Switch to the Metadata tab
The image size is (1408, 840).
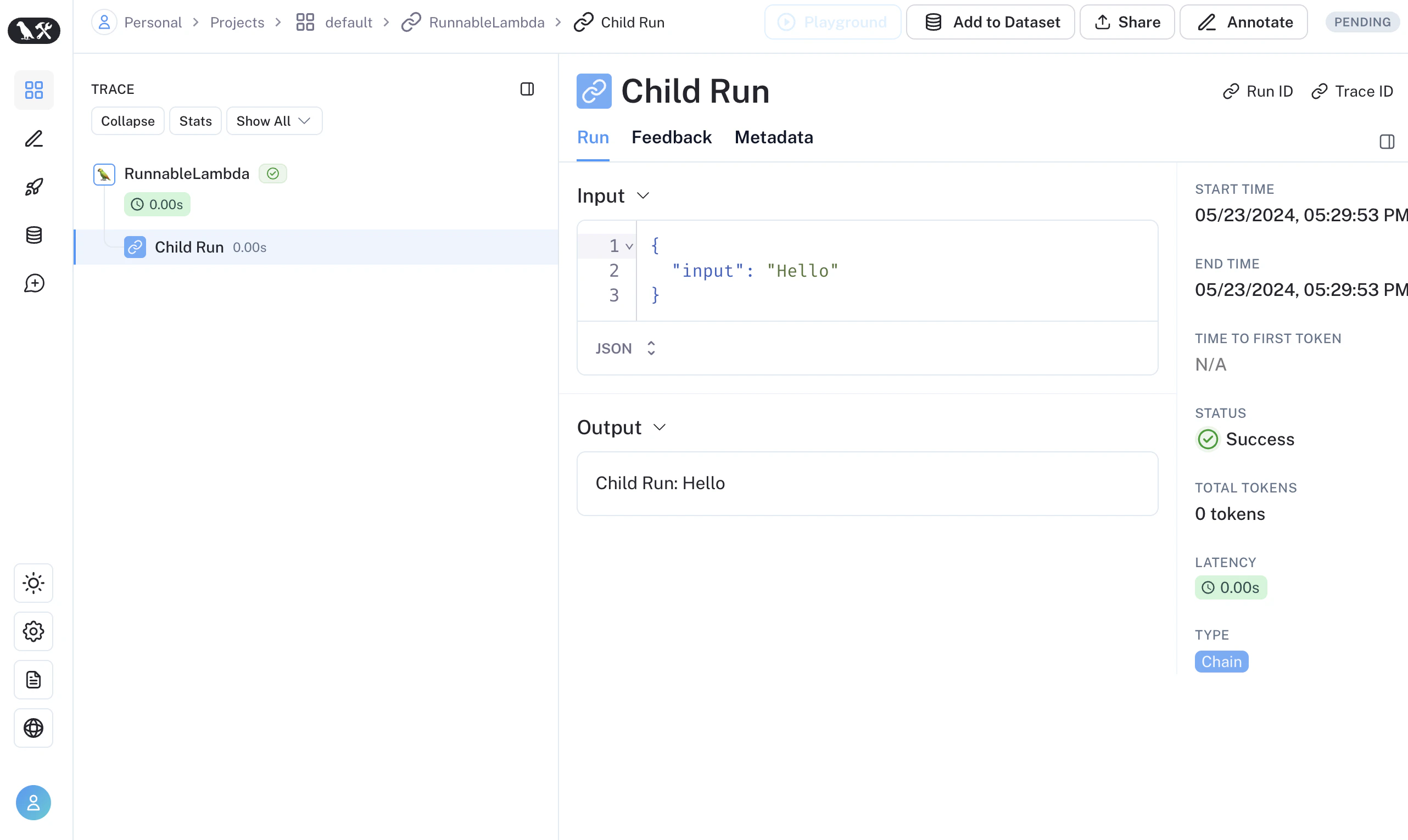point(773,138)
